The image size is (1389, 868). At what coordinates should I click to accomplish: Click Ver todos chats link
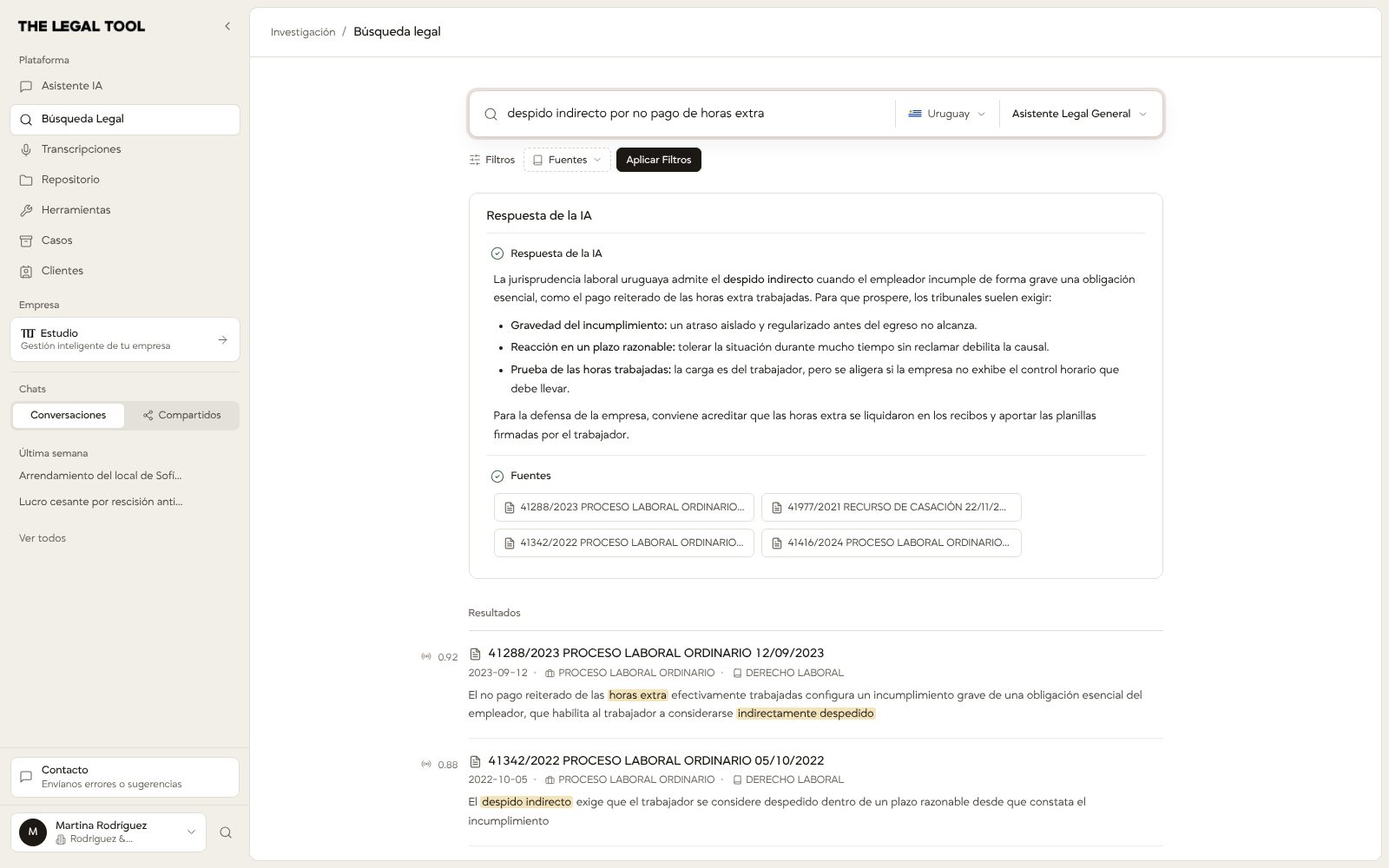(x=43, y=538)
